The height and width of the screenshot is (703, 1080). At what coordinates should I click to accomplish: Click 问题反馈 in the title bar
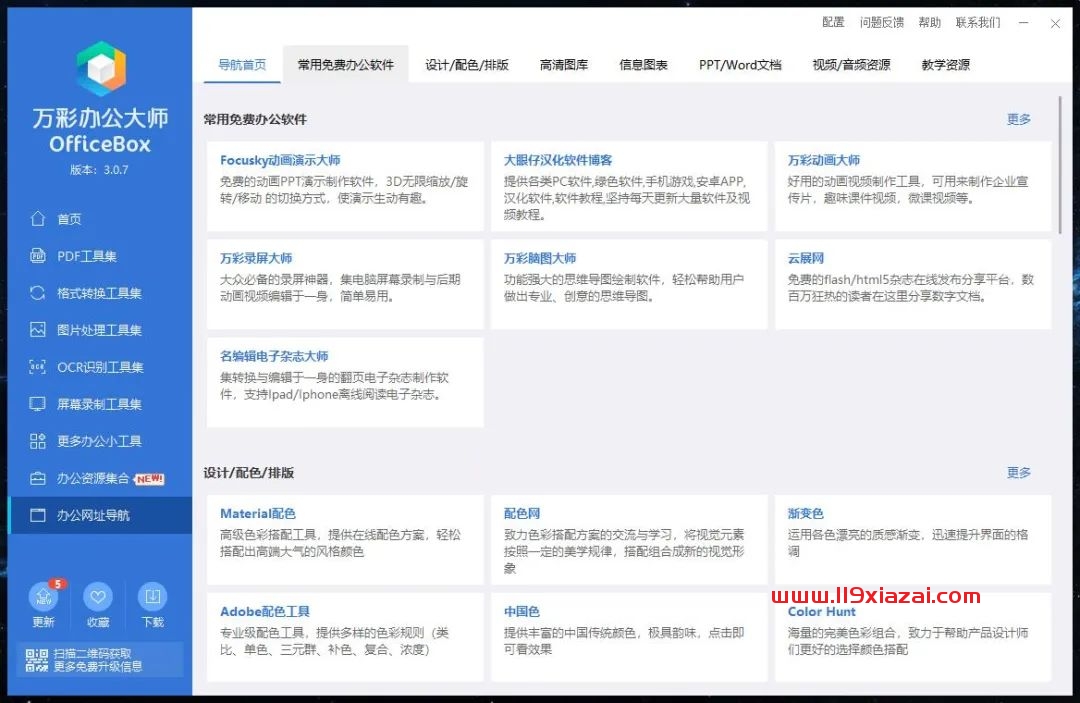coord(882,22)
